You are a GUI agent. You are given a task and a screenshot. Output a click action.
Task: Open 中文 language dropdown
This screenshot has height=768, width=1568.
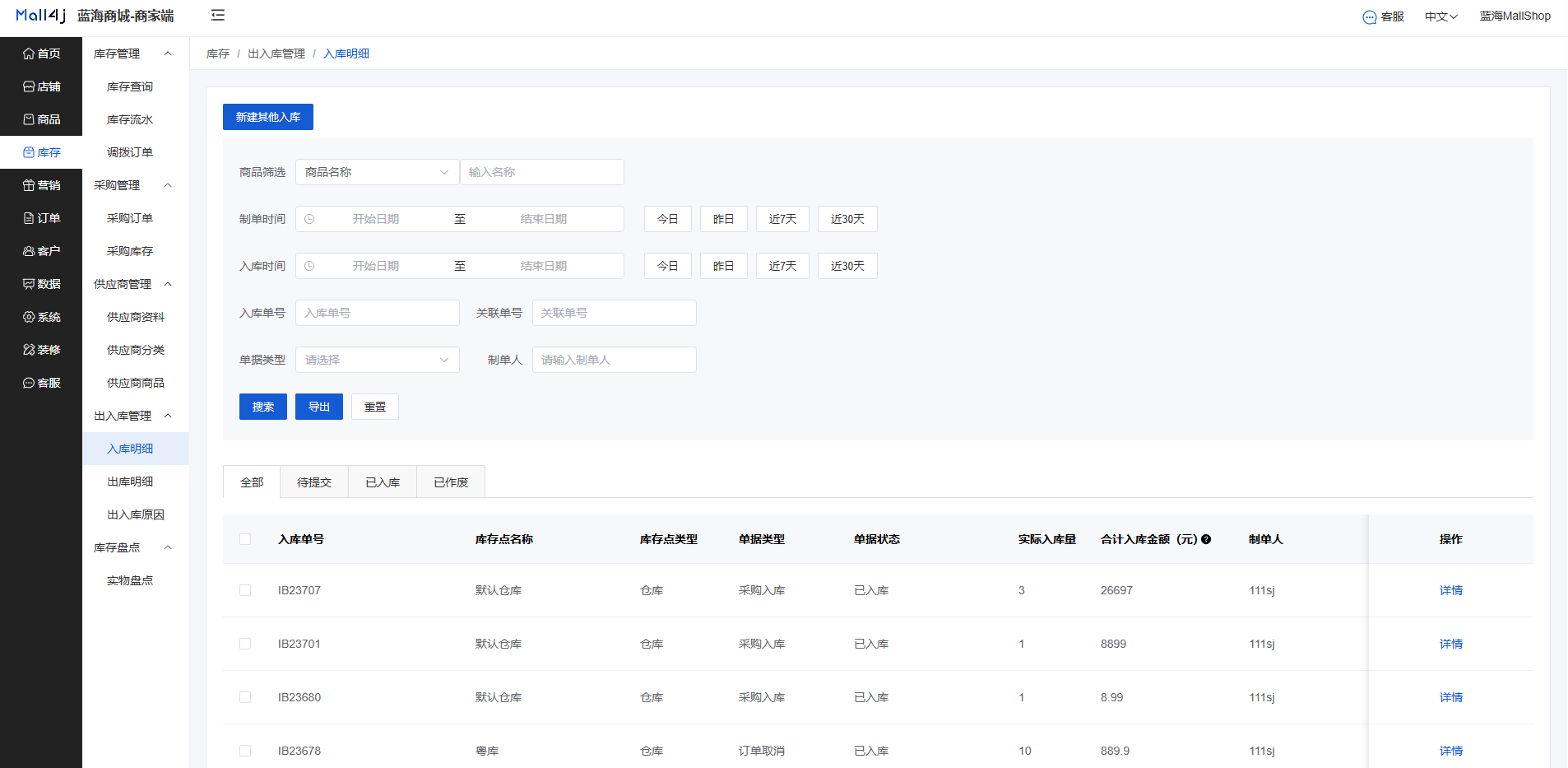coord(1441,16)
